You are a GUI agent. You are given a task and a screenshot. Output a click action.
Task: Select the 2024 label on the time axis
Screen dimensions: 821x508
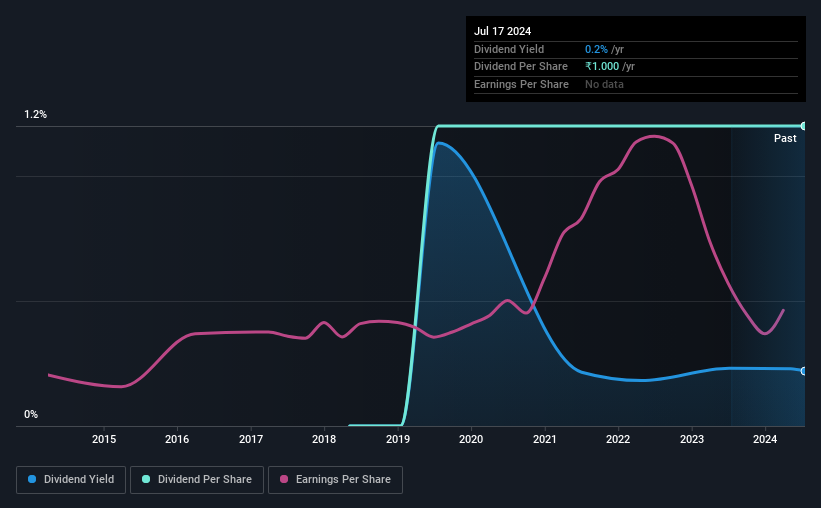[x=765, y=439]
